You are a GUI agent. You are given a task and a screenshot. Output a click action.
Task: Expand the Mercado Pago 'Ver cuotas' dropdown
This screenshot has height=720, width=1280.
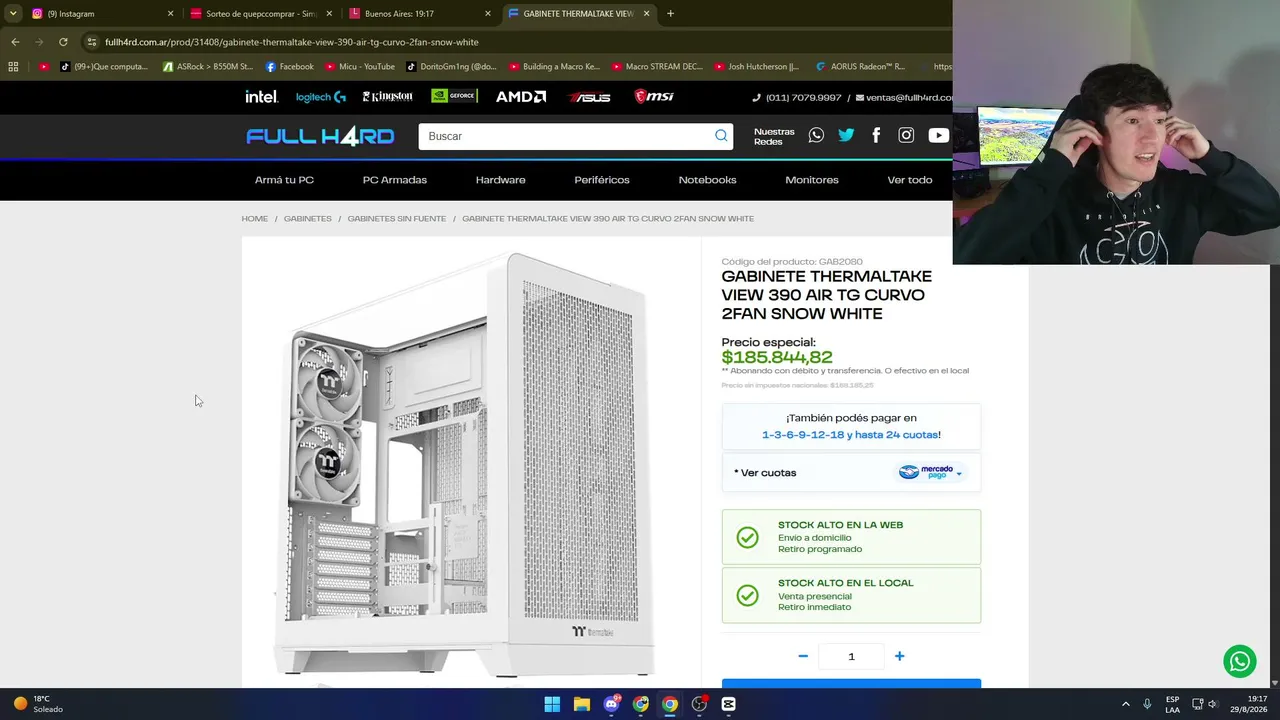click(x=851, y=473)
